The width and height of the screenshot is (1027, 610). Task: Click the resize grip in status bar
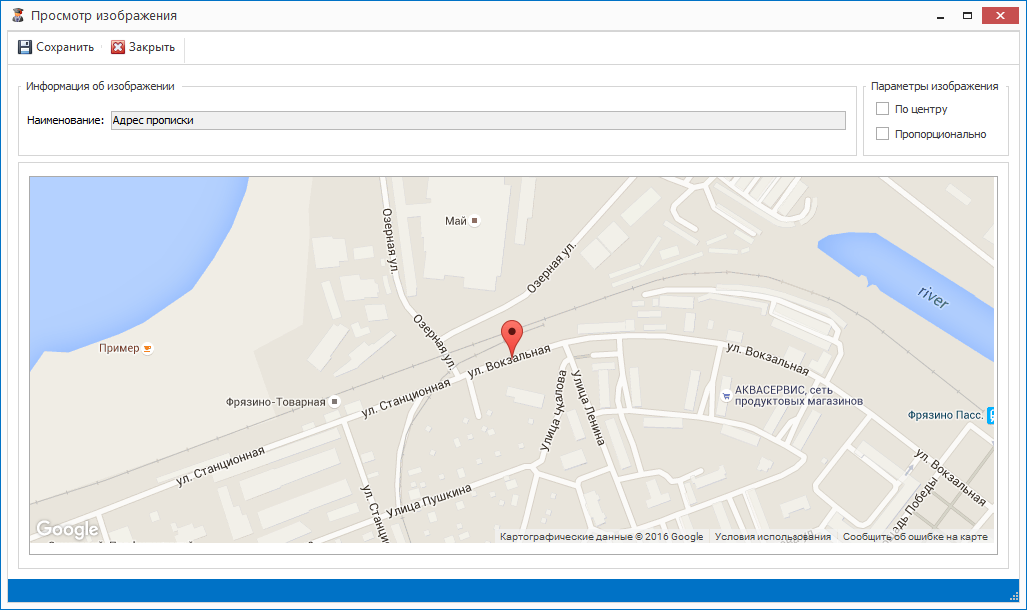[x=1014, y=596]
